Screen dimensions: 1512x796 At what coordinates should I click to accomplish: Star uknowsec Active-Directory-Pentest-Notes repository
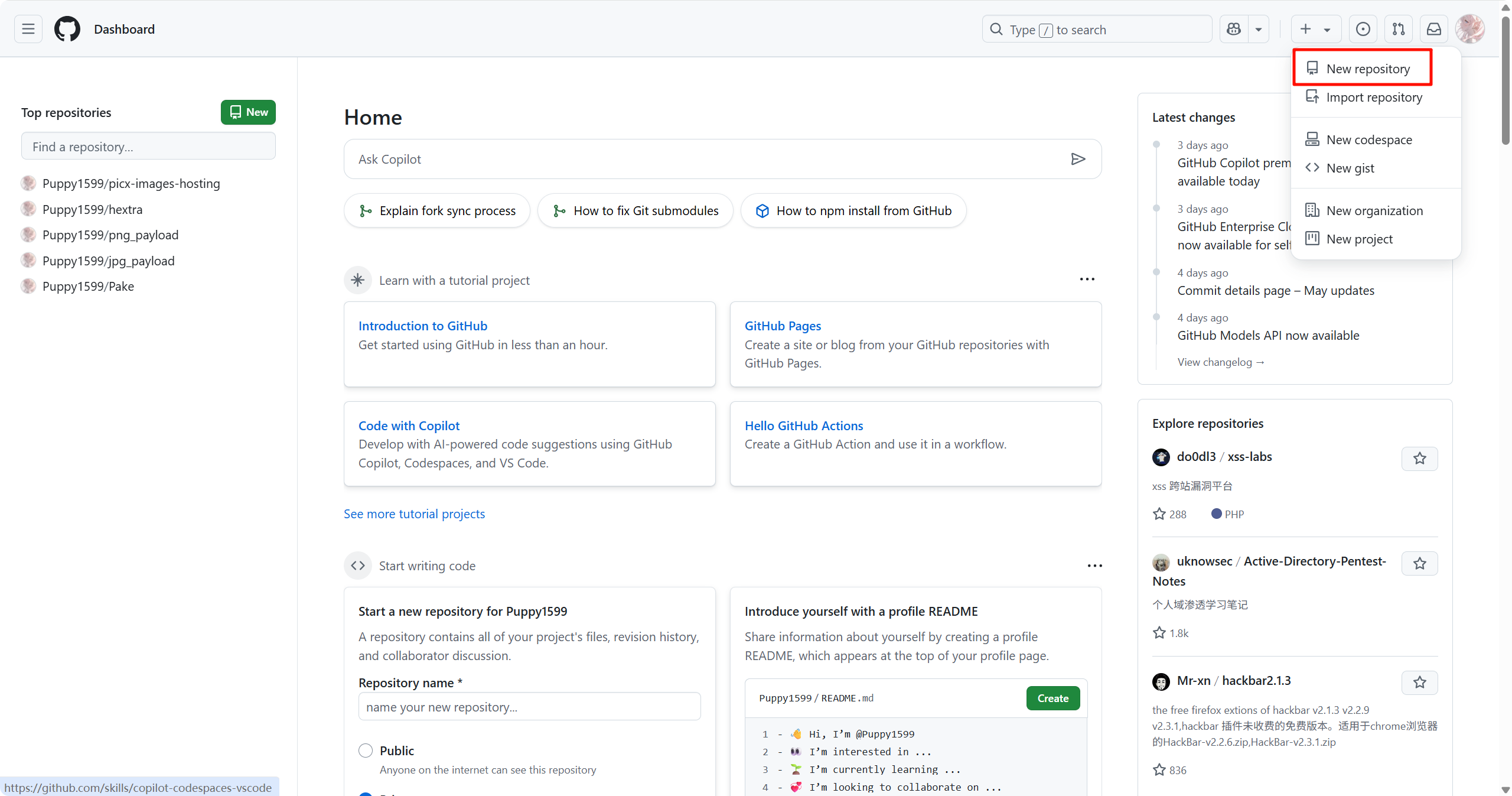click(x=1420, y=563)
